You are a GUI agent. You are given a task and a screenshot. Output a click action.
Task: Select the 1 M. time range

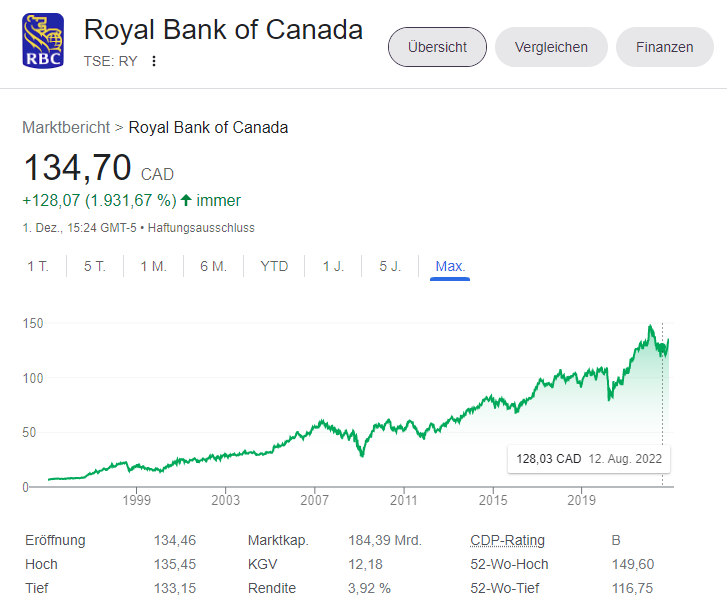[153, 266]
